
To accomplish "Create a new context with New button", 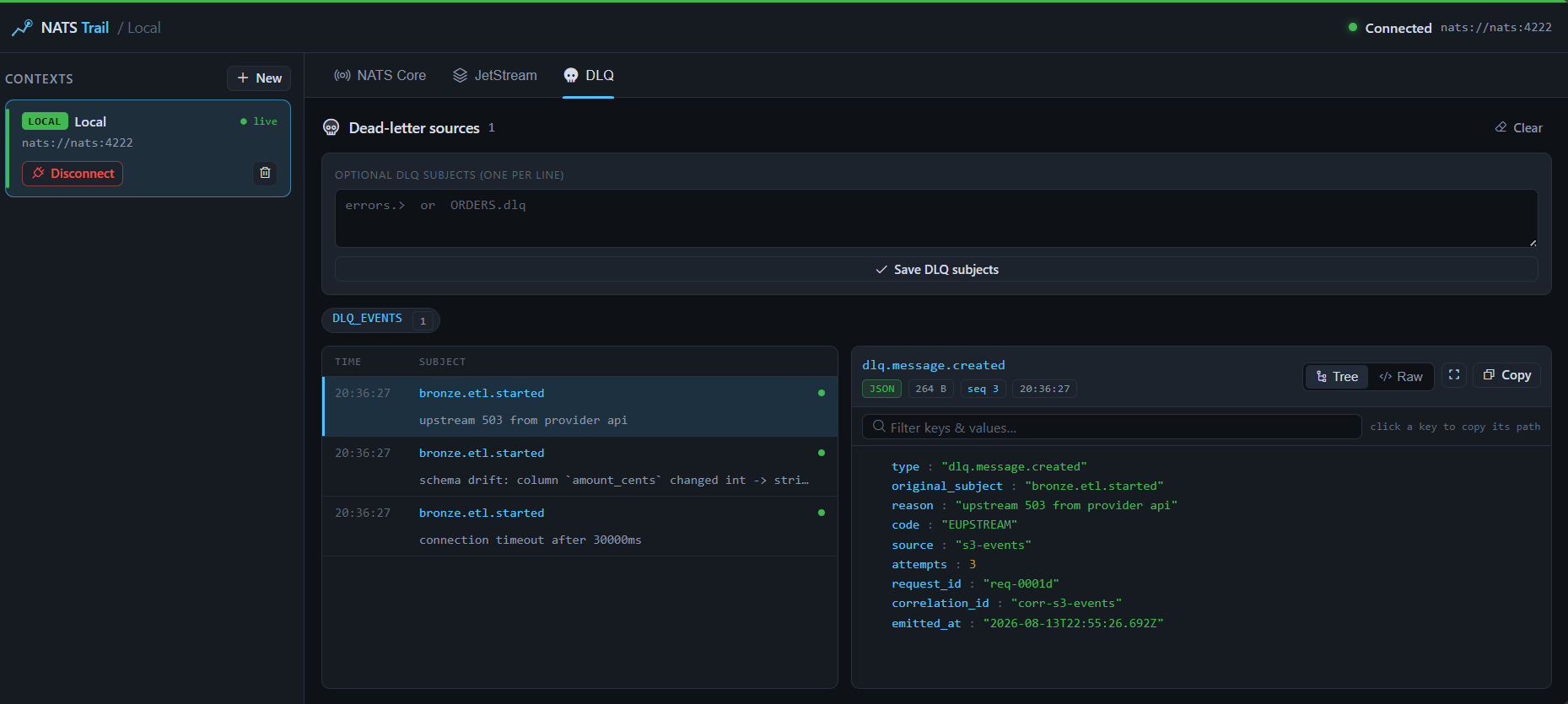I will pyautogui.click(x=259, y=78).
